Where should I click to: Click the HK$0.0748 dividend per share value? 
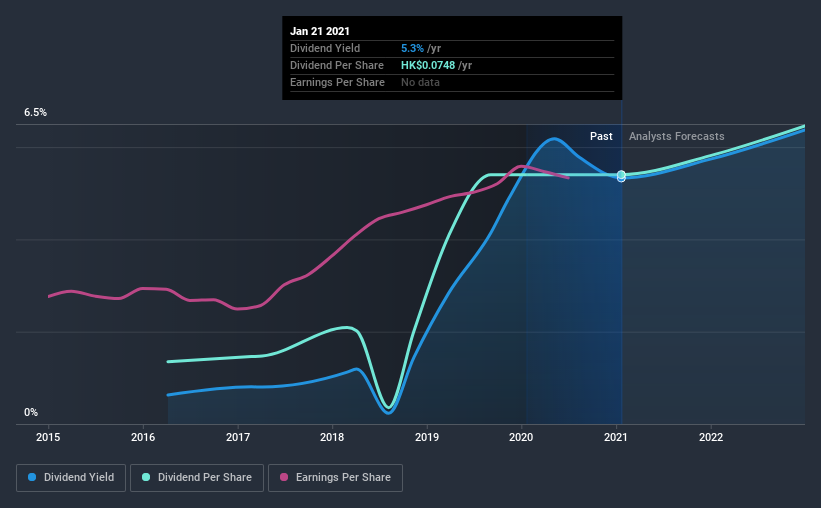point(428,65)
